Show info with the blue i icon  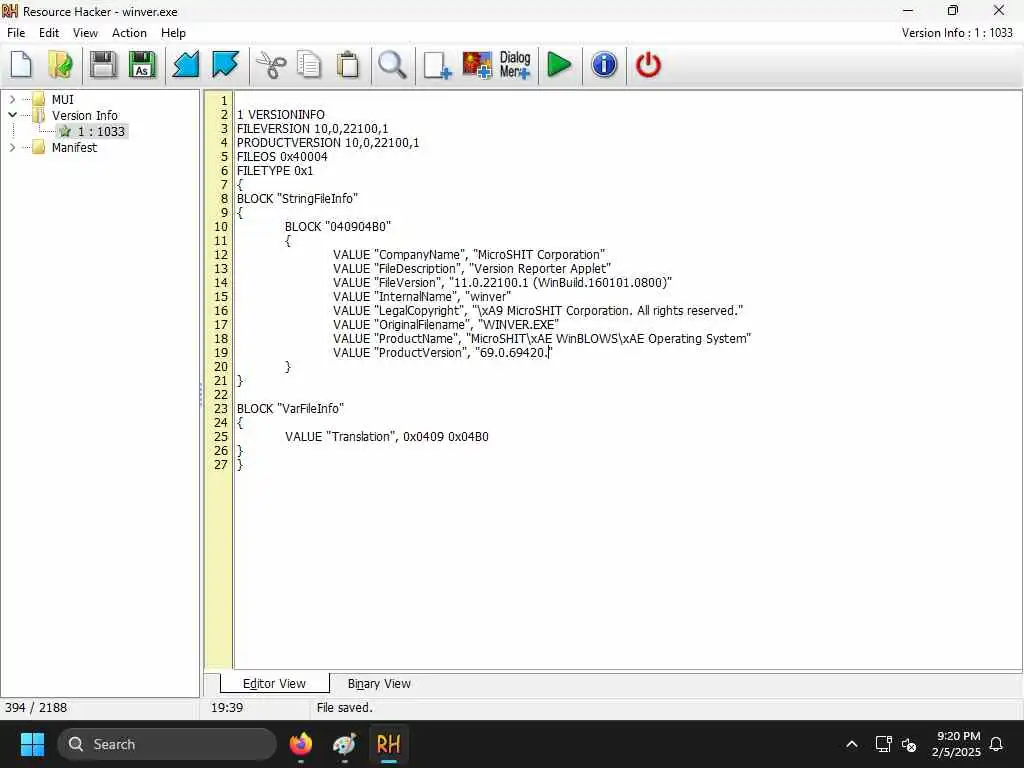click(604, 65)
